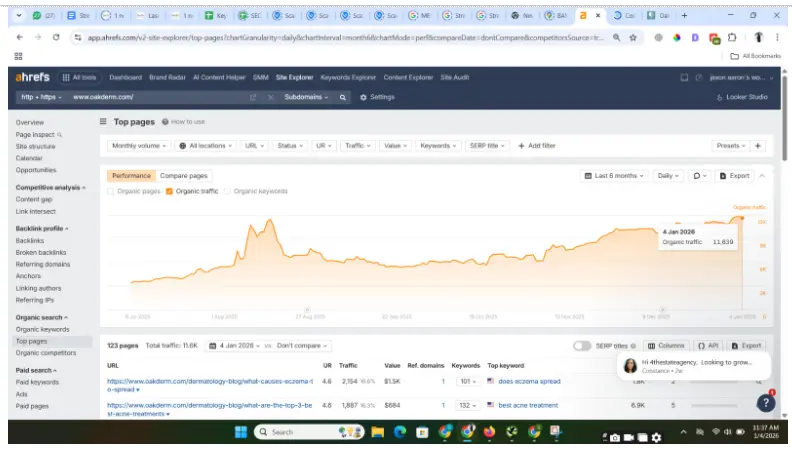Toggle the SERP titles switch

coord(582,346)
